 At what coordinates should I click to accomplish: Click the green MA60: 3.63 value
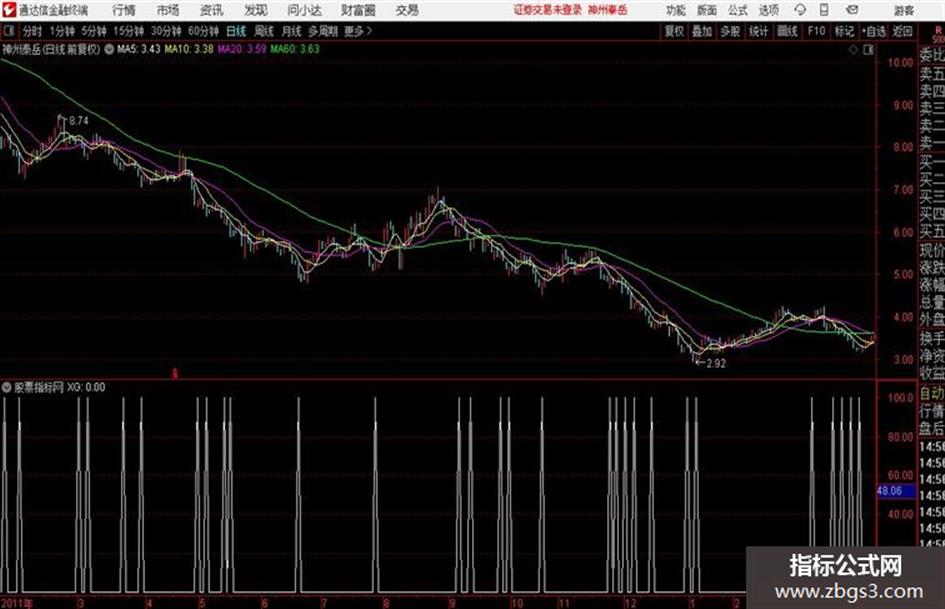pos(295,49)
